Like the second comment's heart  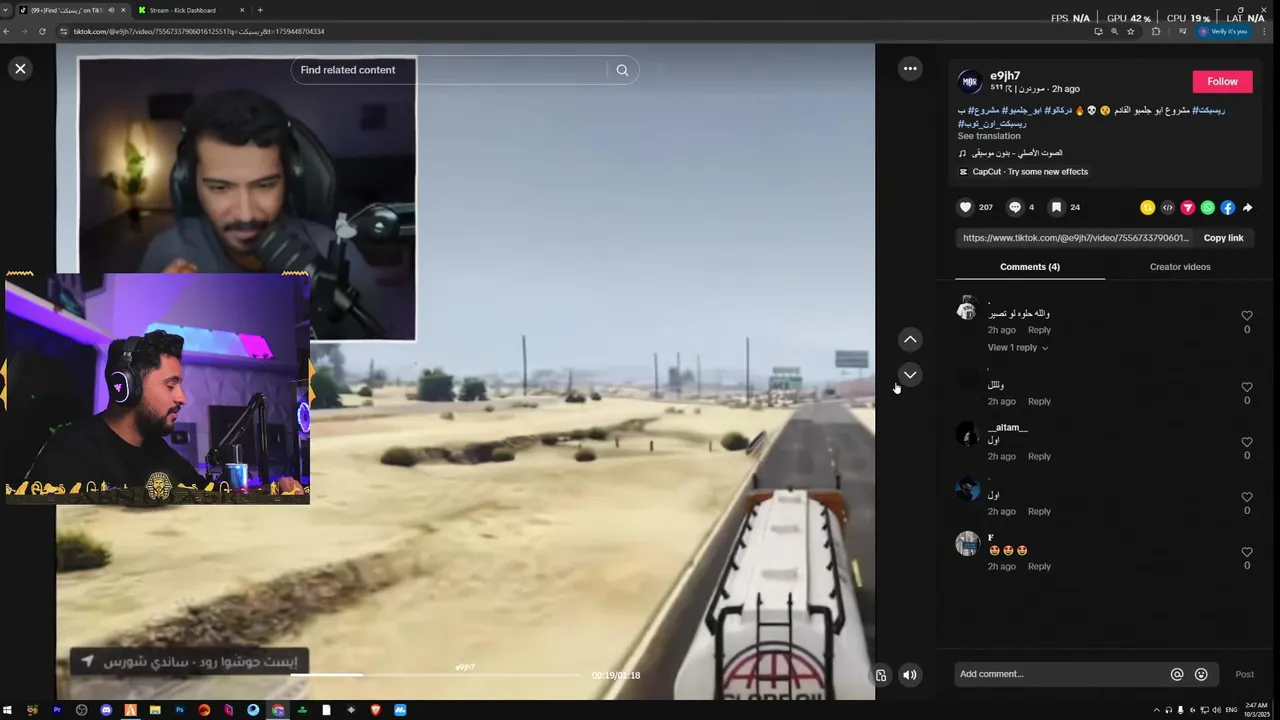pos(1247,387)
